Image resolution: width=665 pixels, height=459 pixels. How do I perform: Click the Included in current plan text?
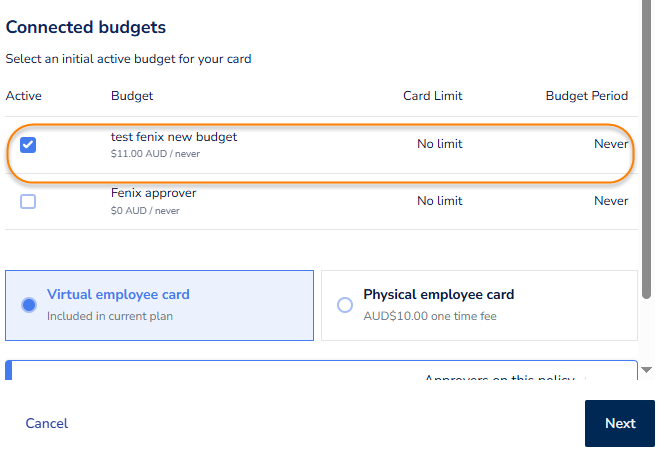(x=110, y=316)
